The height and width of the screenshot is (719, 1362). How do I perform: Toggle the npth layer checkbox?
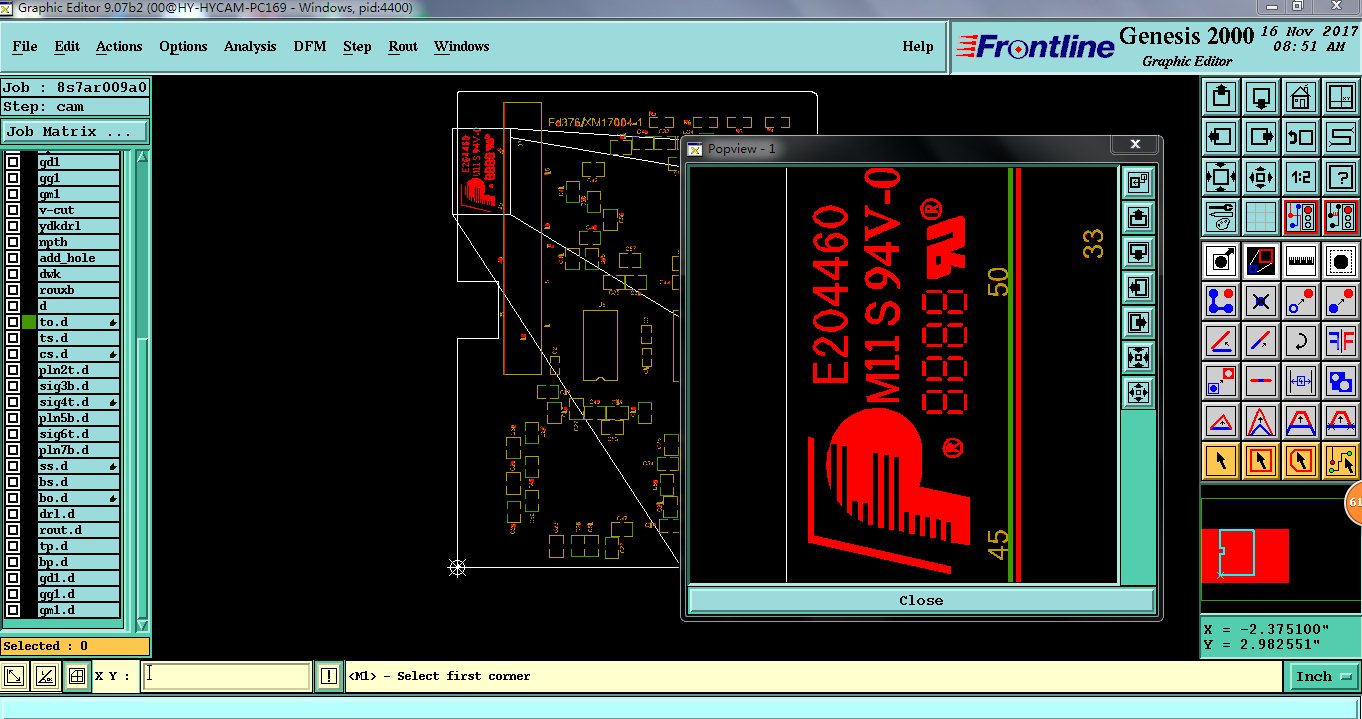(x=13, y=242)
